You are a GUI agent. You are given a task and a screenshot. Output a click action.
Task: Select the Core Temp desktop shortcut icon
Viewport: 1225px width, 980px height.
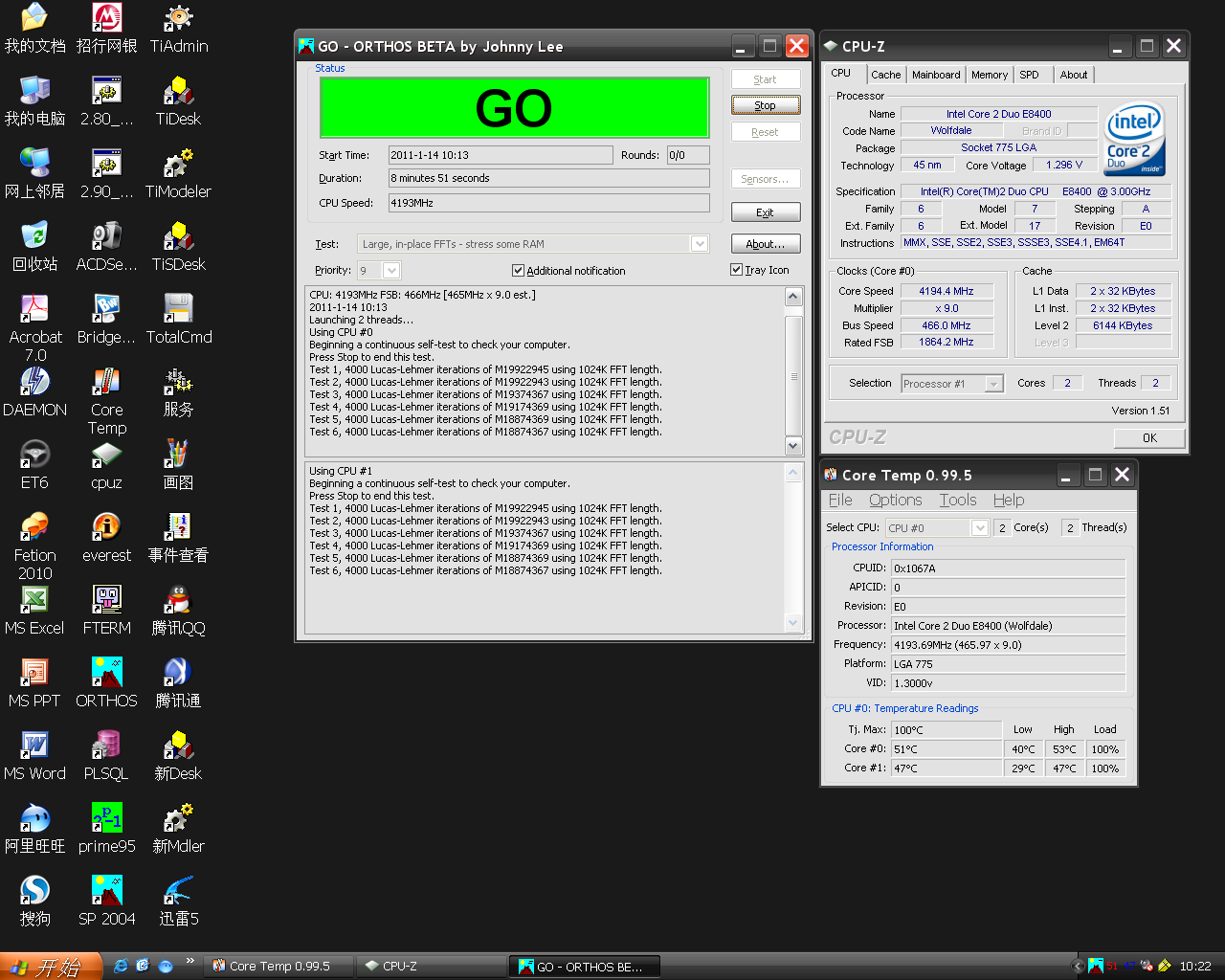(106, 400)
